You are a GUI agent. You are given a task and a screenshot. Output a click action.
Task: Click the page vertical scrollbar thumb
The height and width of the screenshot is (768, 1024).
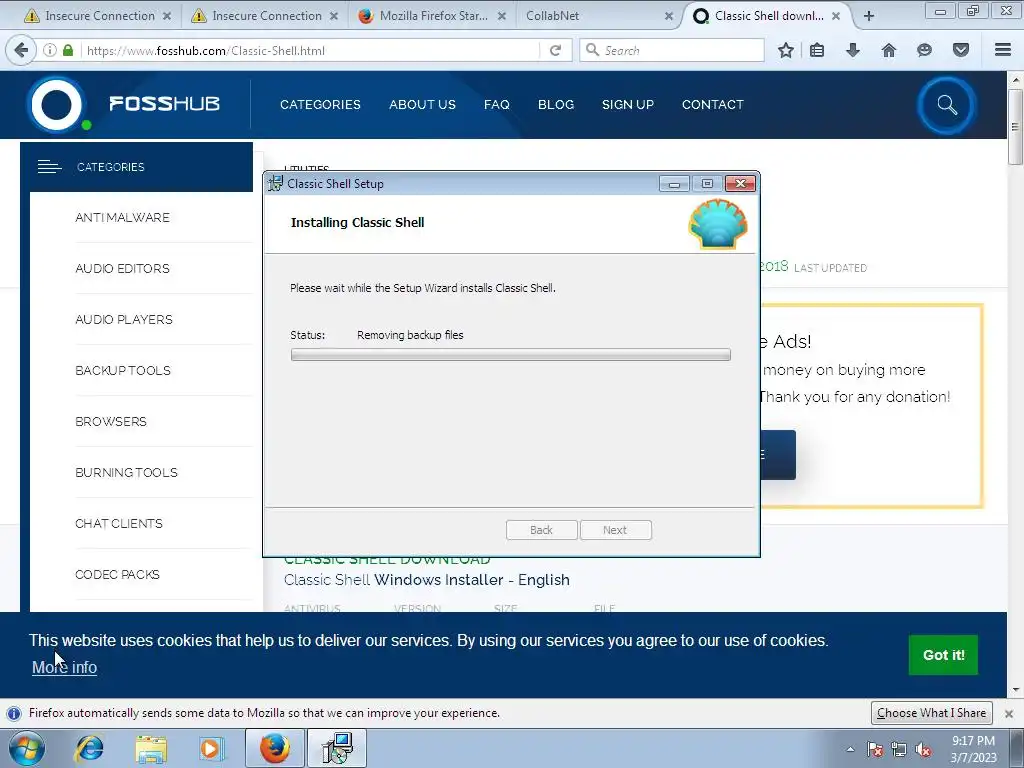pos(1015,126)
